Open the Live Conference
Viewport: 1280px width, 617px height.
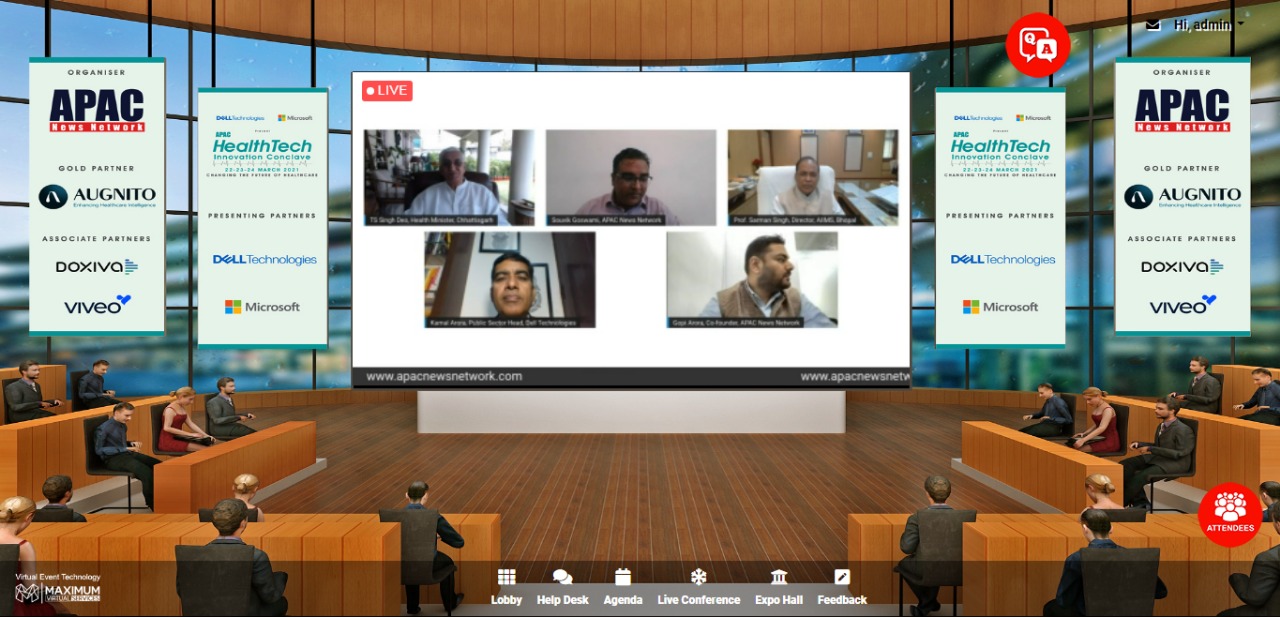699,588
